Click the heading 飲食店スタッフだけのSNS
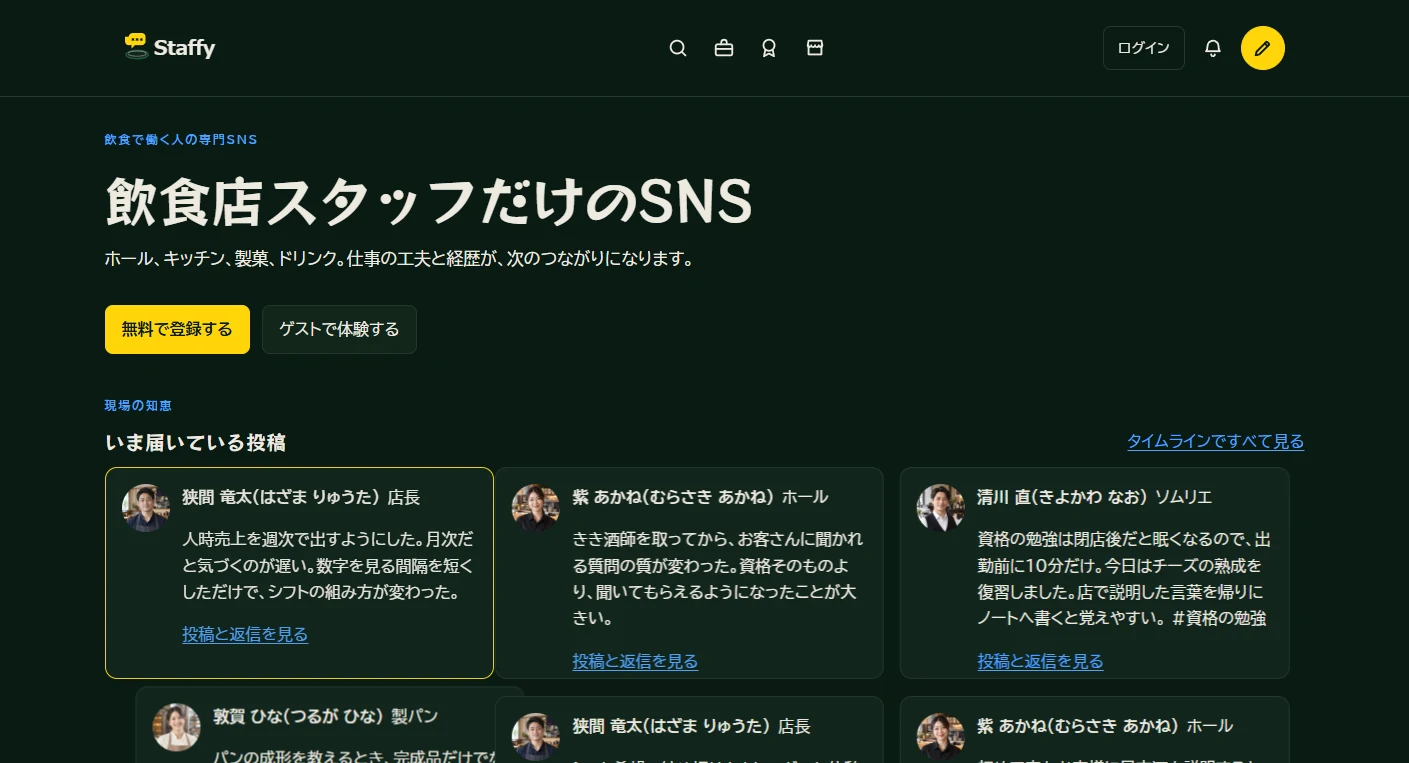Viewport: 1409px width, 763px height. point(428,201)
